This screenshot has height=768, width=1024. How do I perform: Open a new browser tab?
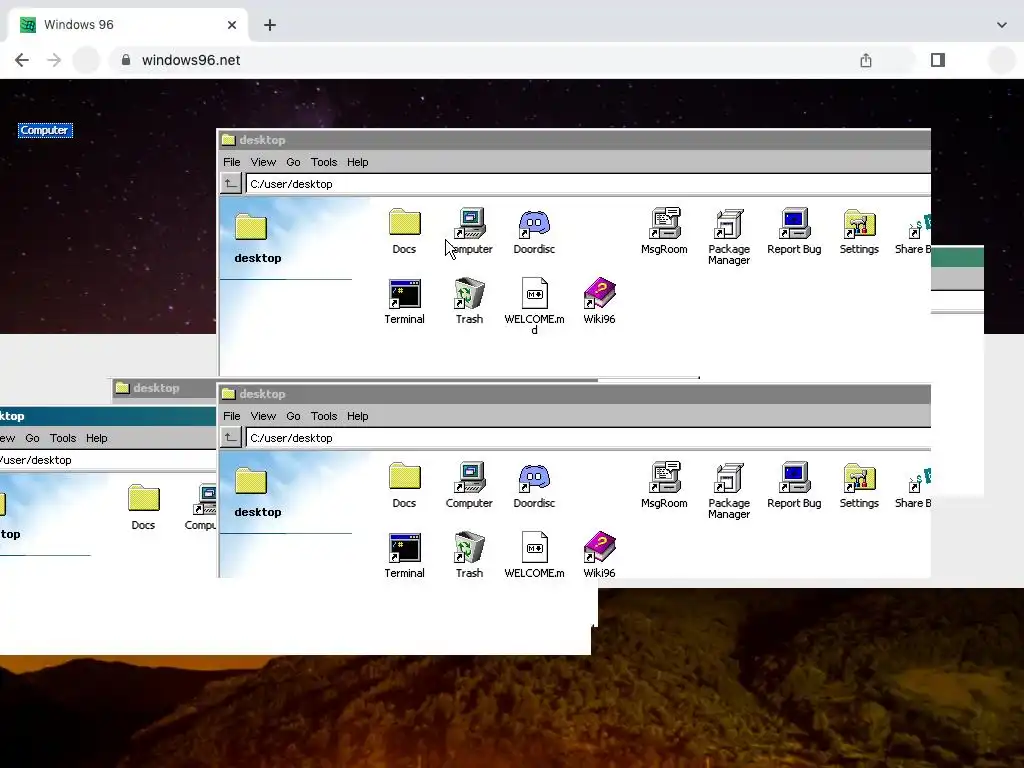[x=270, y=25]
